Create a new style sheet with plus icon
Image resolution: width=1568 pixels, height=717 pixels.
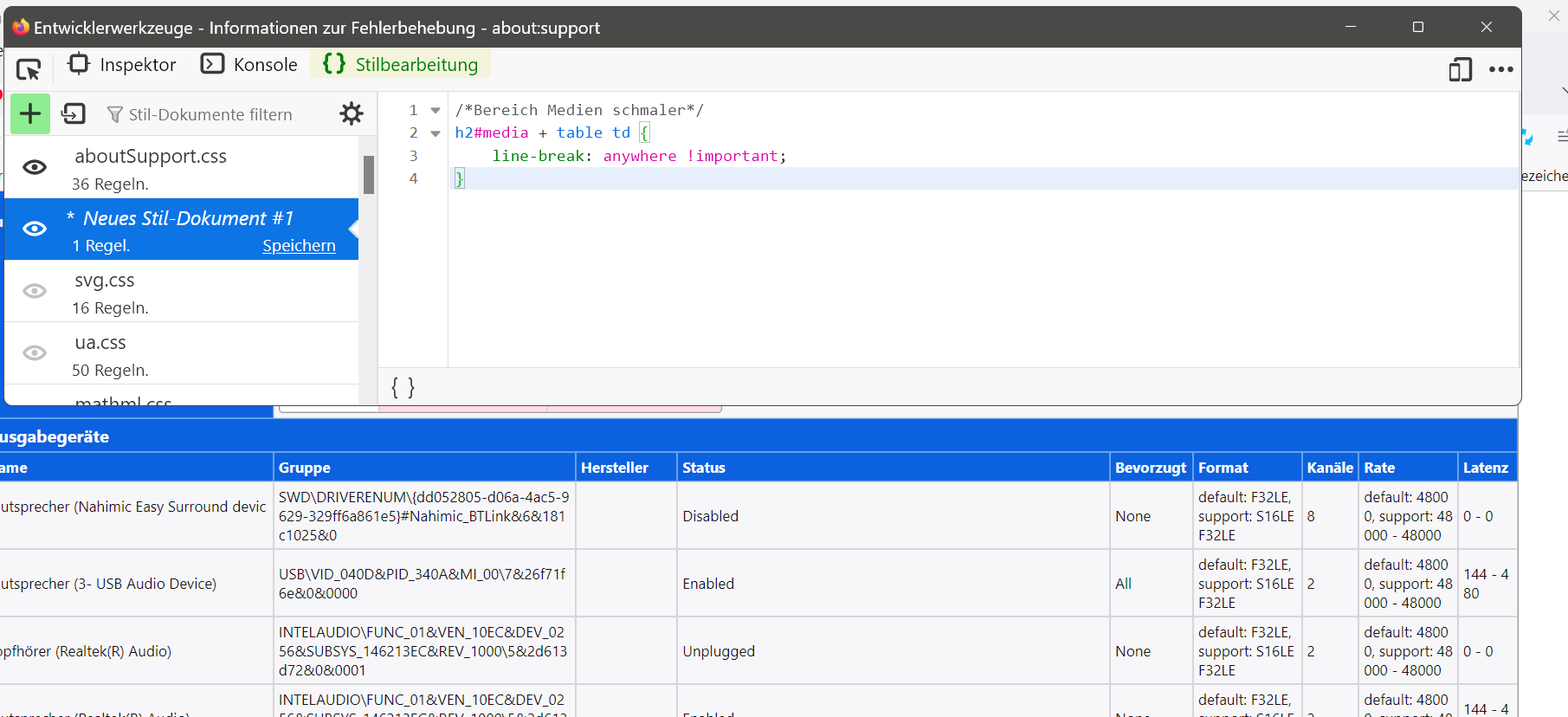[x=30, y=114]
